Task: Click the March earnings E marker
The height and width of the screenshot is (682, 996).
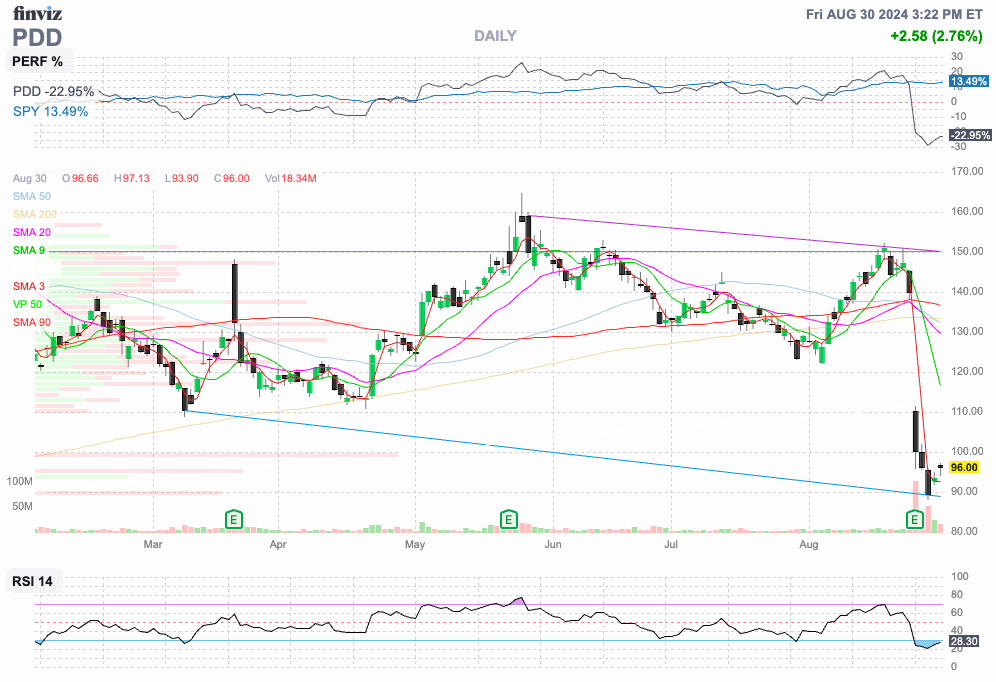Action: click(234, 520)
